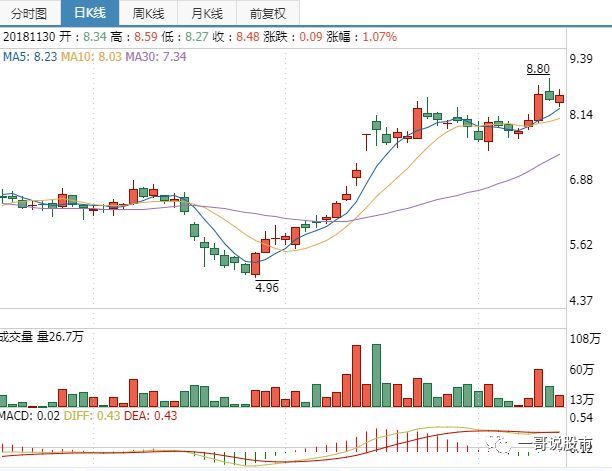Screen dimensions: 612x471
Task: Click the MA10: 8.03 indicator label
Action: pyautogui.click(x=91, y=57)
